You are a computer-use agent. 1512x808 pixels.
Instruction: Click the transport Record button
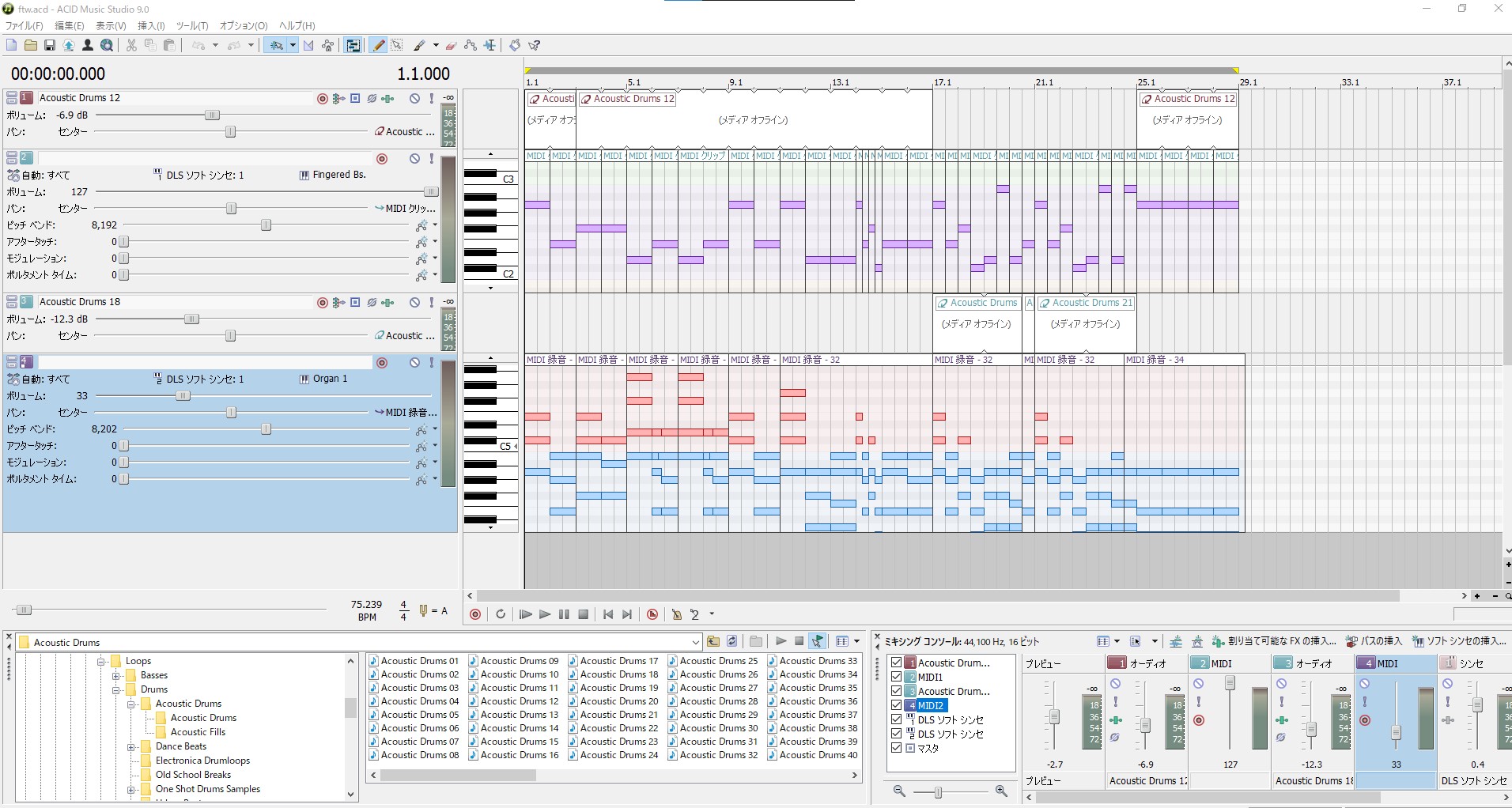click(x=475, y=614)
